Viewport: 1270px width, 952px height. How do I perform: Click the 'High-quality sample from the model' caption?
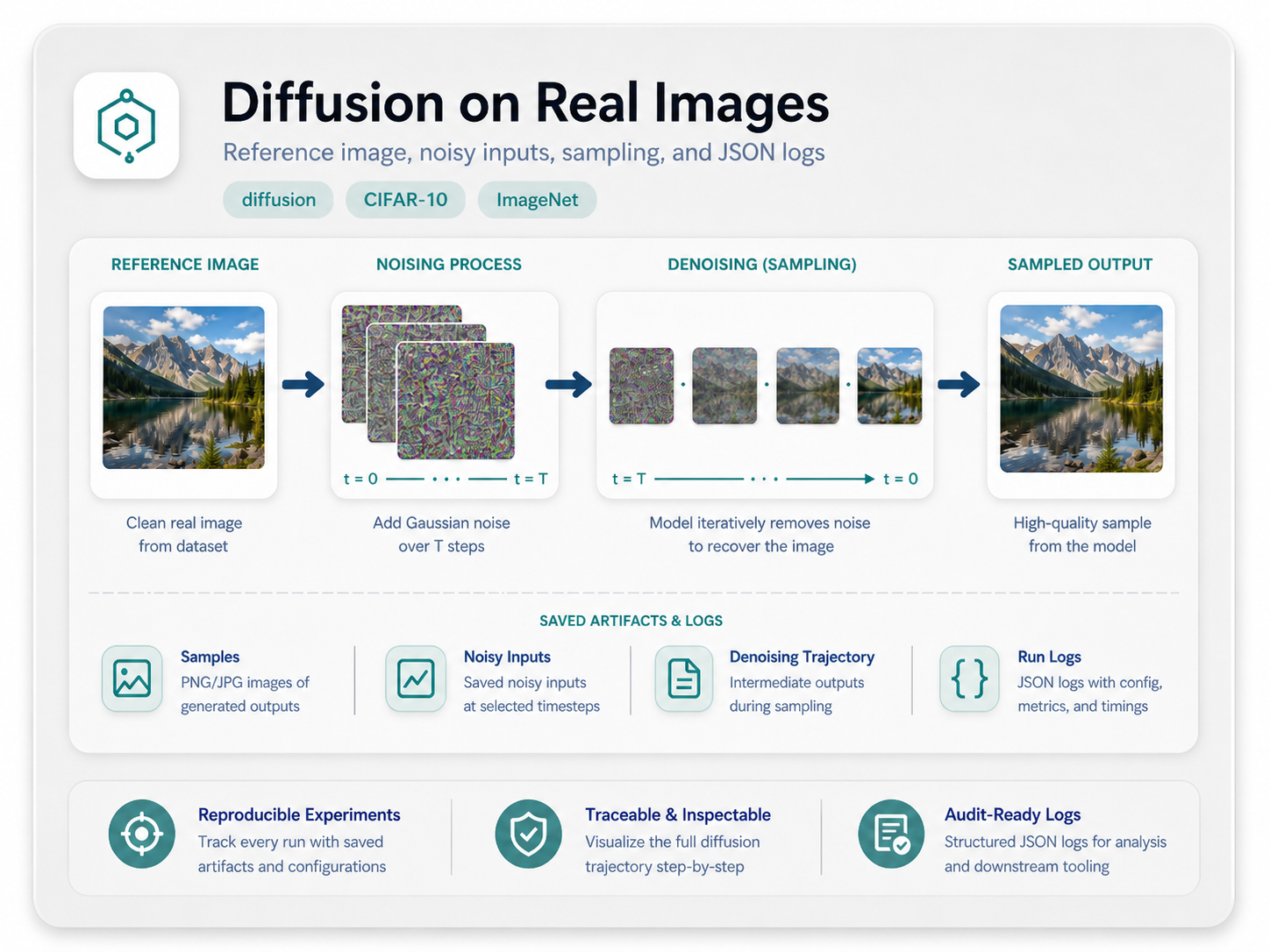(1082, 534)
